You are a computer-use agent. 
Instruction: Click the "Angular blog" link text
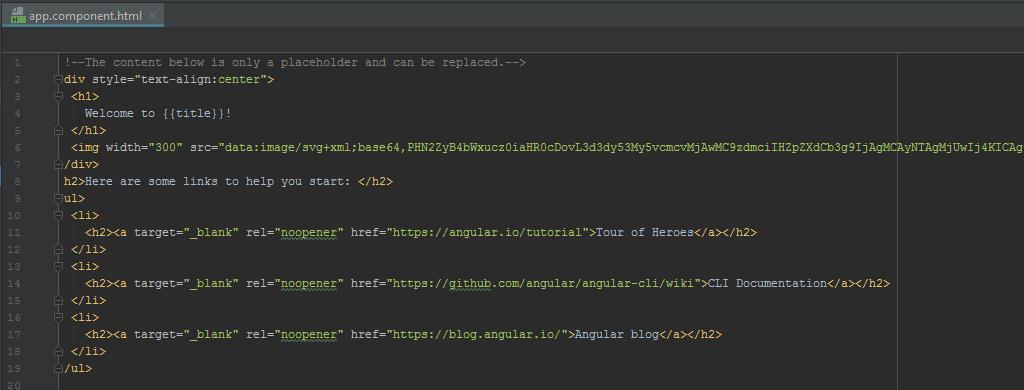(x=617, y=334)
